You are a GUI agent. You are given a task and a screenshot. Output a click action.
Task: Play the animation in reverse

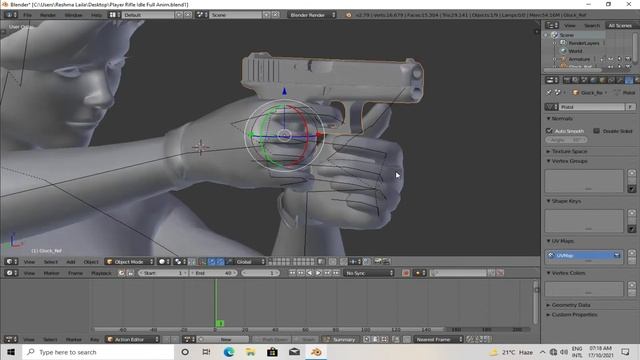[x=310, y=273]
